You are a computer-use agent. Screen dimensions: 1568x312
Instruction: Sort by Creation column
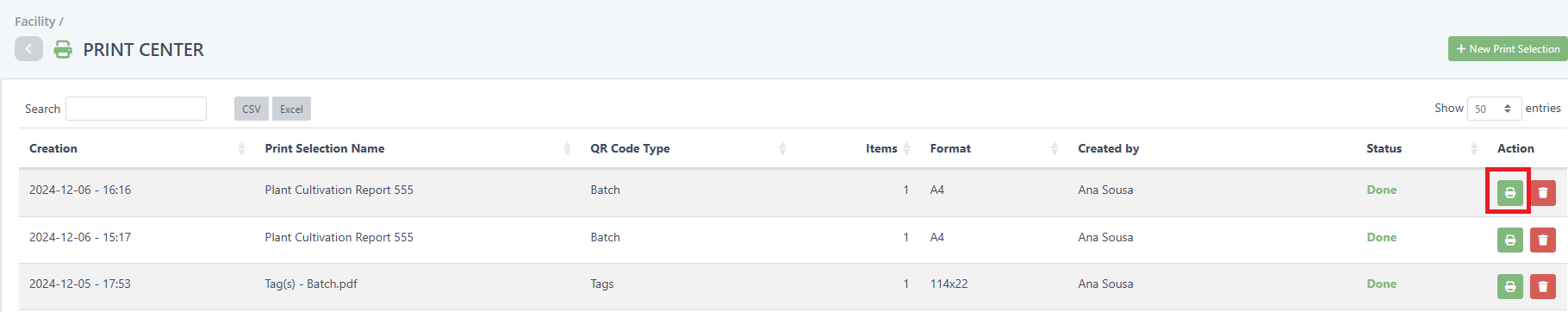click(137, 148)
